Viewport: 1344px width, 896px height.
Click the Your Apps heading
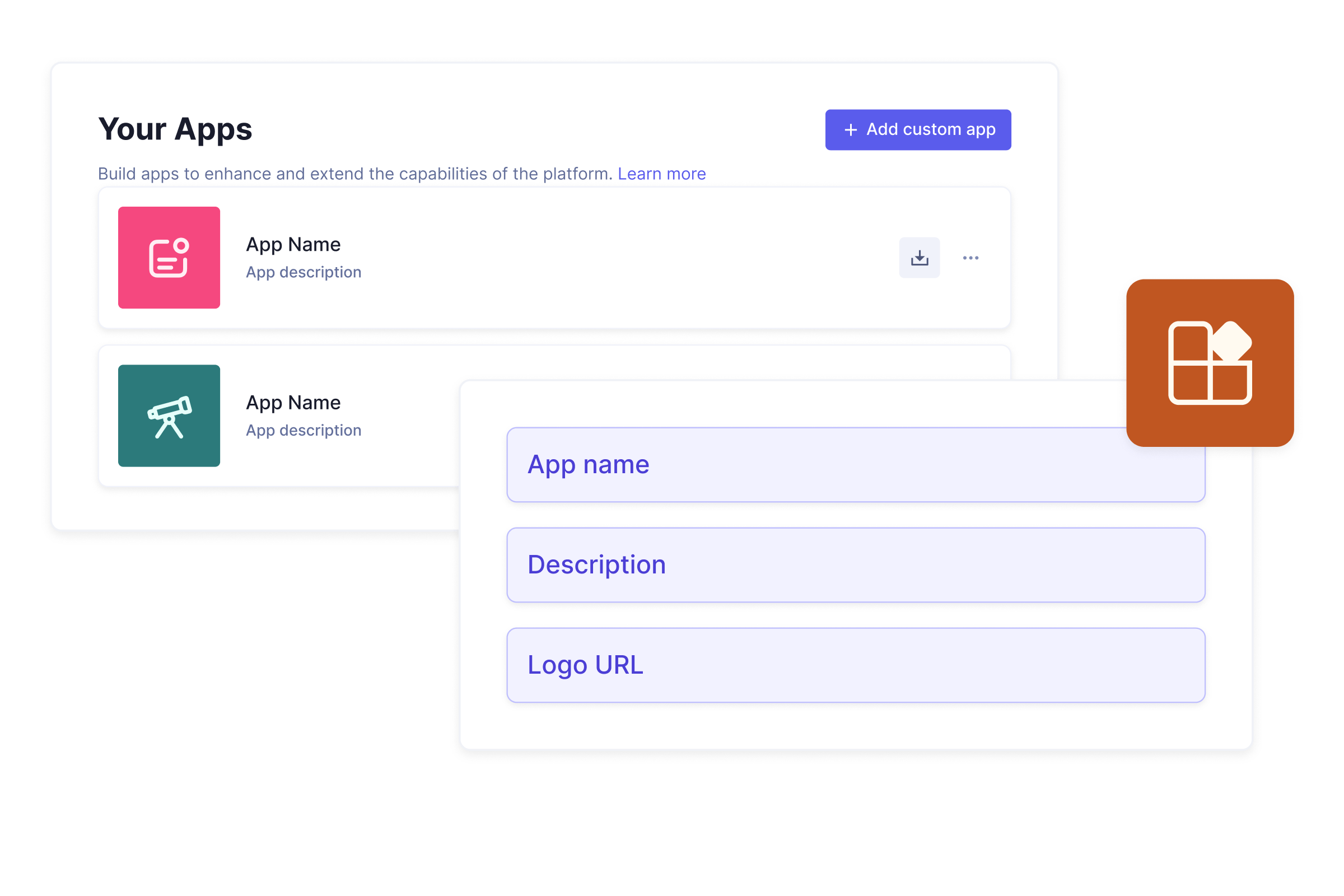[175, 129]
